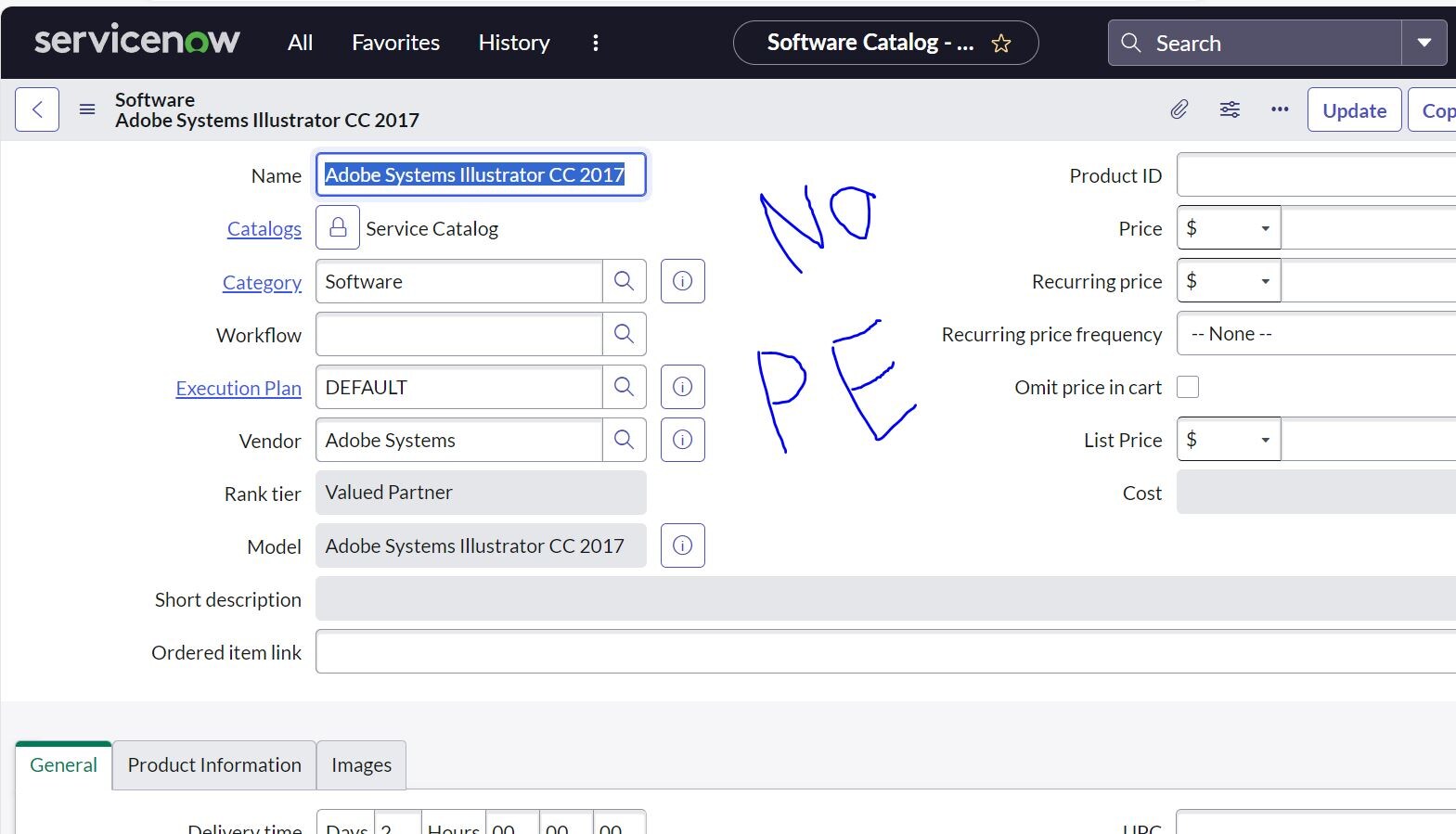Click the Price amount field
Viewport: 1456px width, 834px height.
pyautogui.click(x=1369, y=227)
